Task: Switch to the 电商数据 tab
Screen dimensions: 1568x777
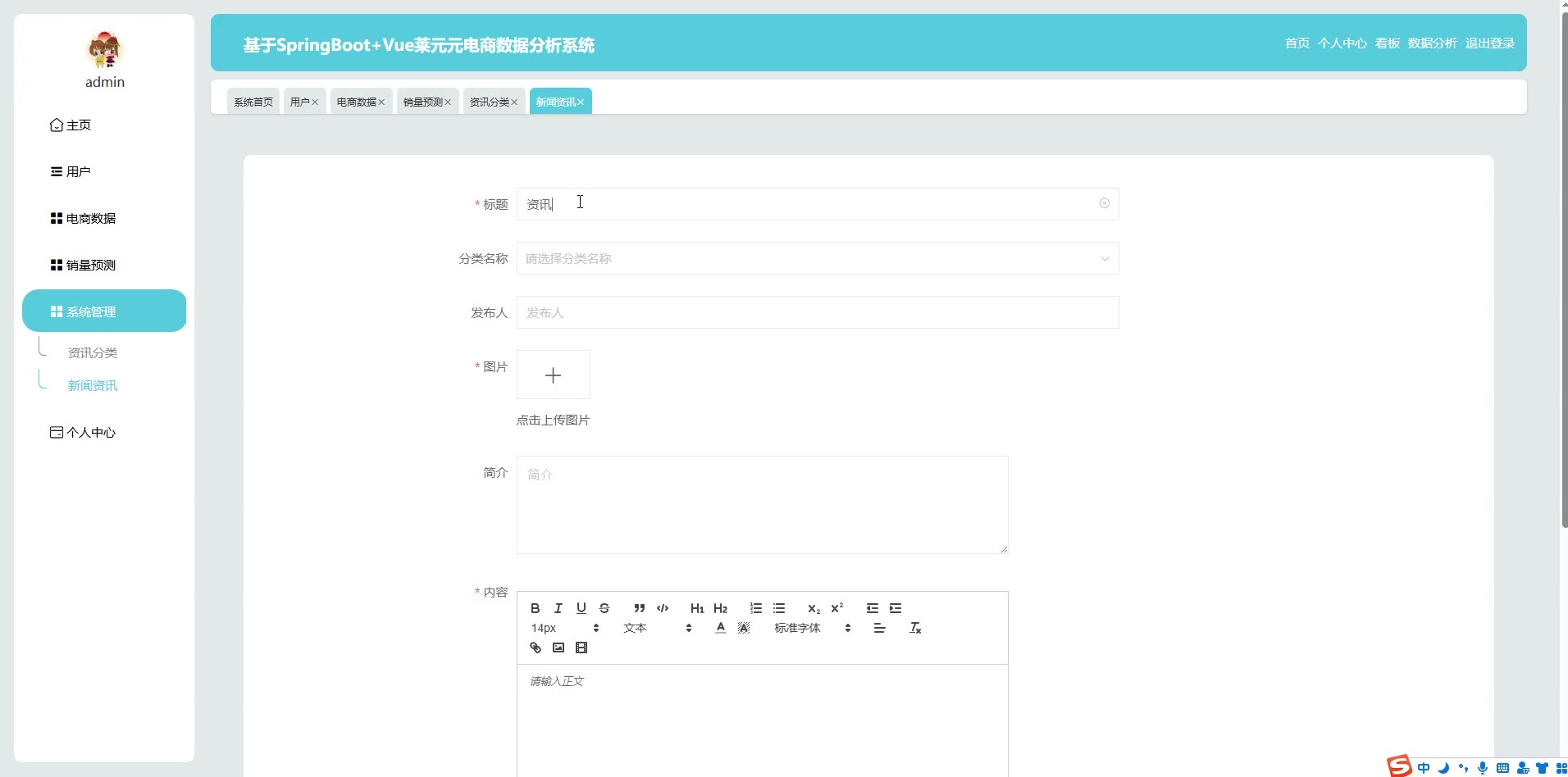Action: [x=356, y=102]
